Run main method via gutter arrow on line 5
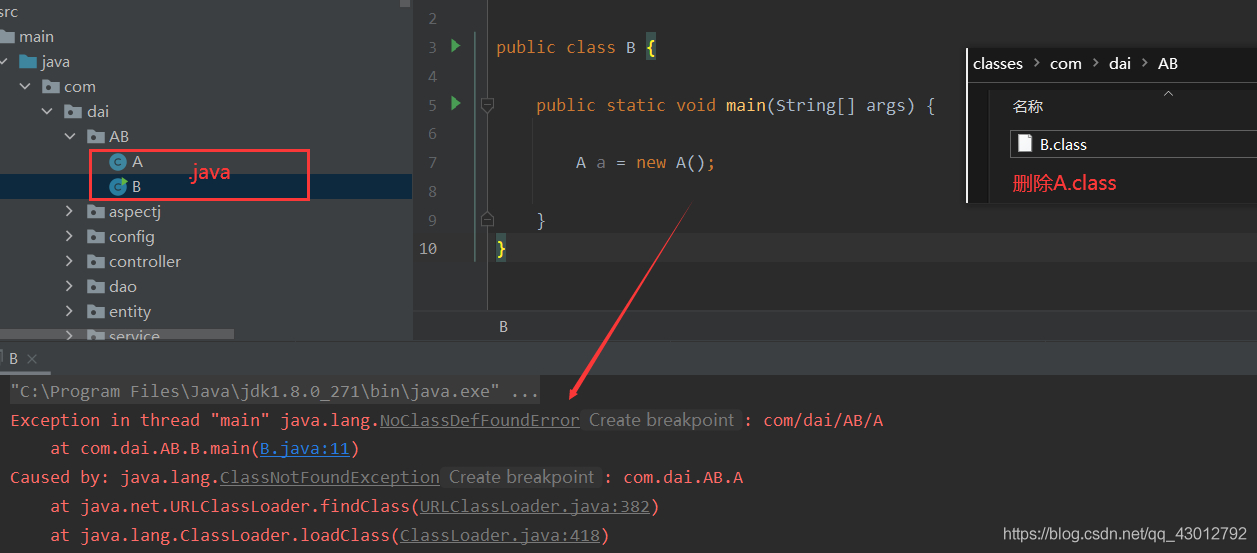 [x=455, y=104]
